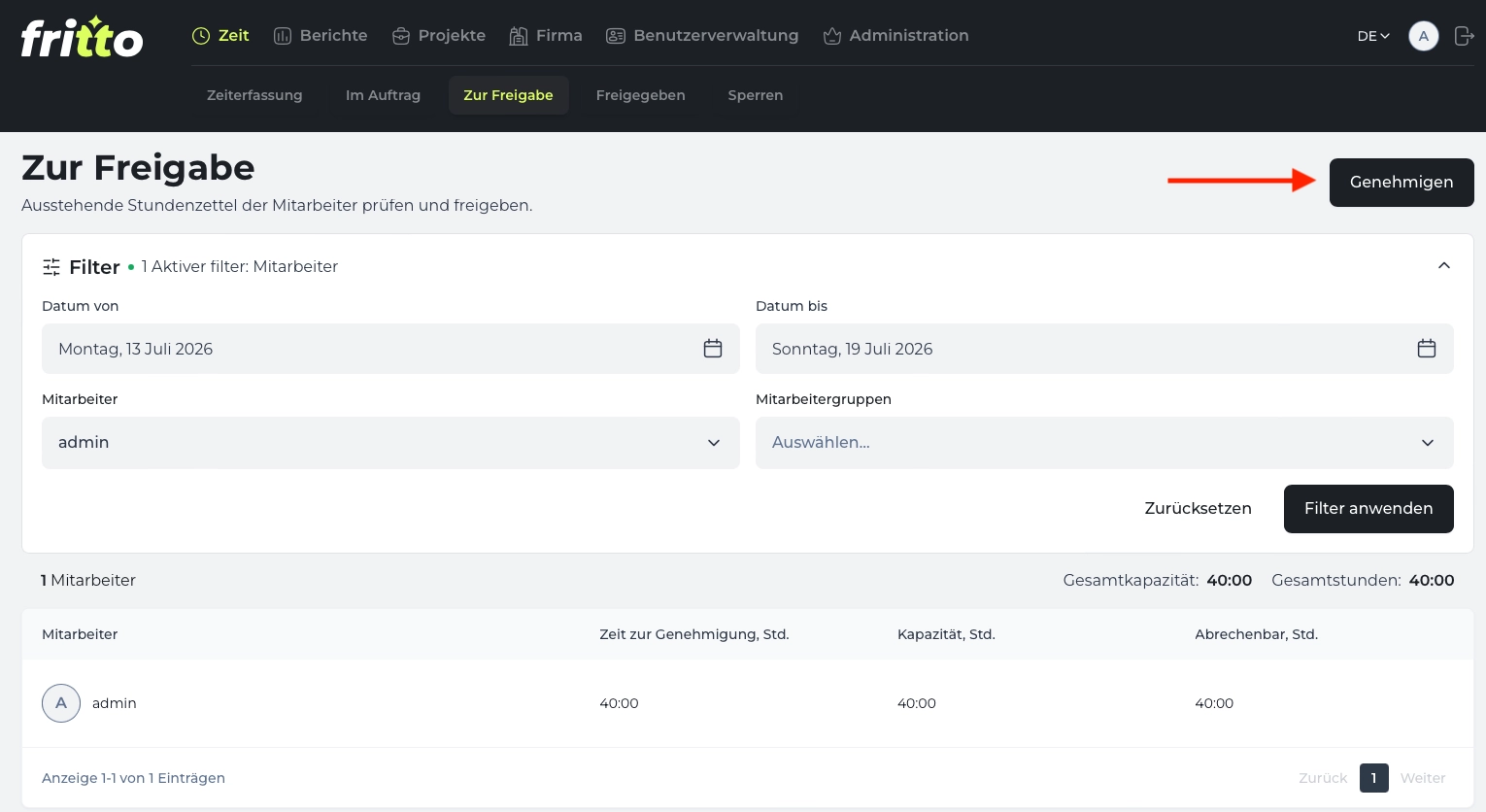This screenshot has height=812, width=1486.
Task: Click 'Anzeige 1-1 von 1 Einträgen' text
Action: point(133,778)
